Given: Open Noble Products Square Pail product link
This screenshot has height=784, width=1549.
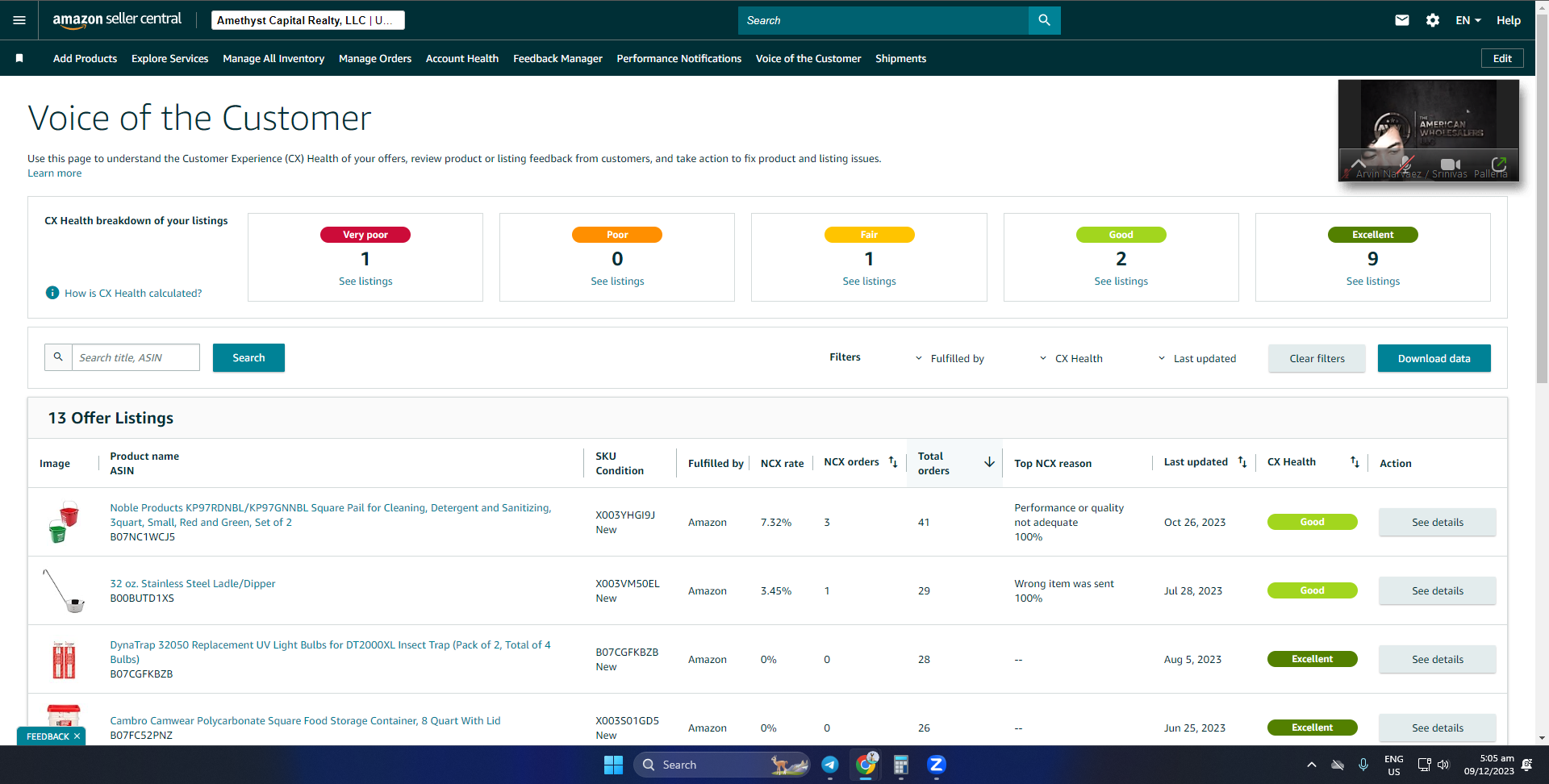Looking at the screenshot, I should [x=331, y=515].
